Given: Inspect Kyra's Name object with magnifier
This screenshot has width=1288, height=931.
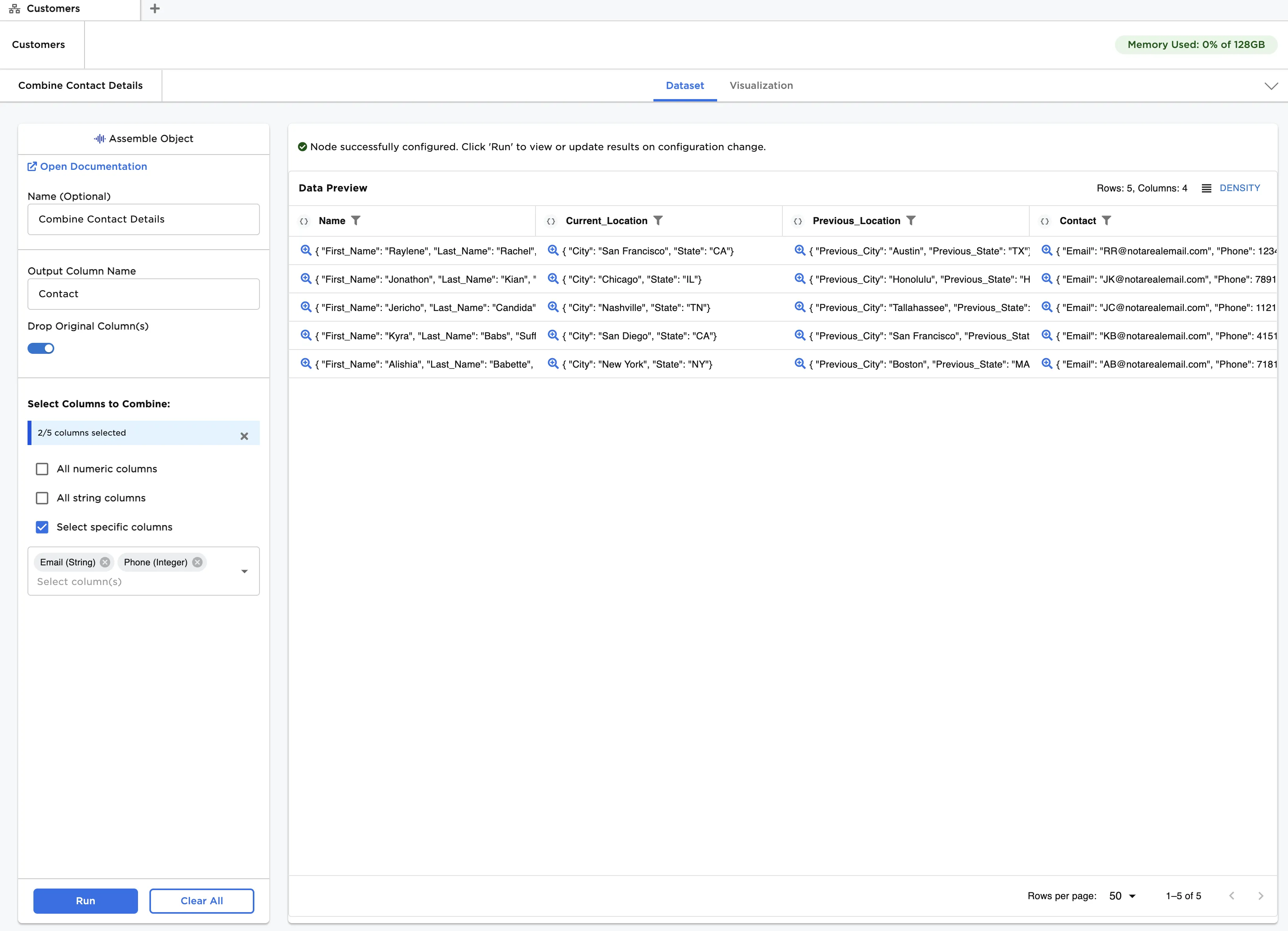Looking at the screenshot, I should point(305,336).
